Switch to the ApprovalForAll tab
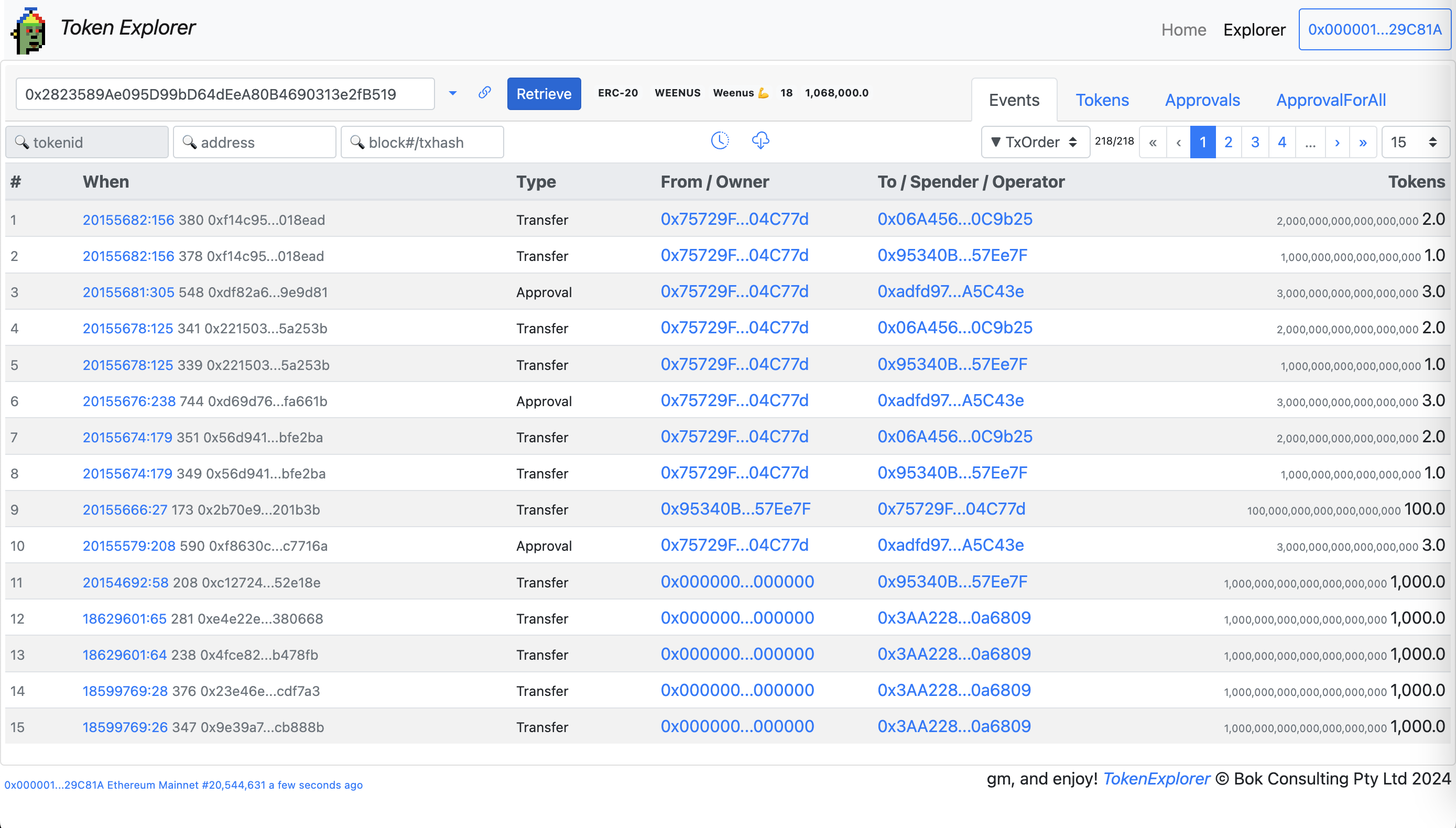The width and height of the screenshot is (1456, 828). (1330, 100)
